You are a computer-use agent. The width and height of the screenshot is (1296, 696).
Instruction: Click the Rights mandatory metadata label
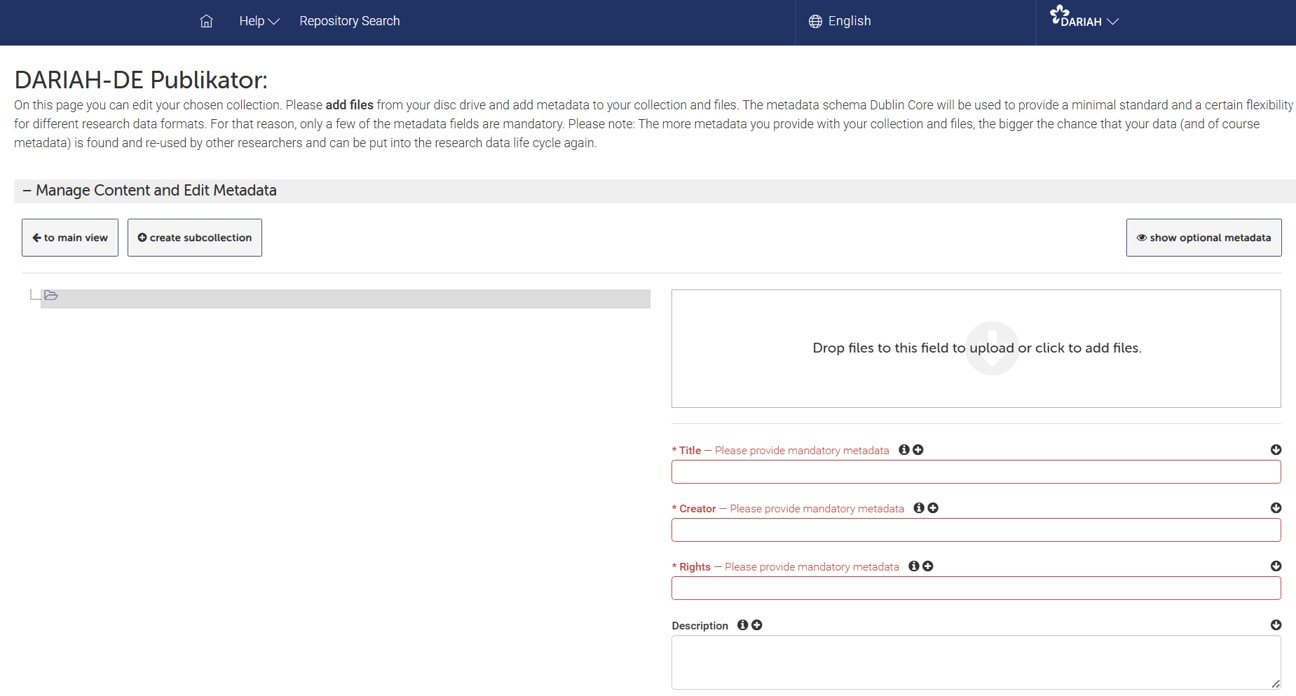(785, 567)
